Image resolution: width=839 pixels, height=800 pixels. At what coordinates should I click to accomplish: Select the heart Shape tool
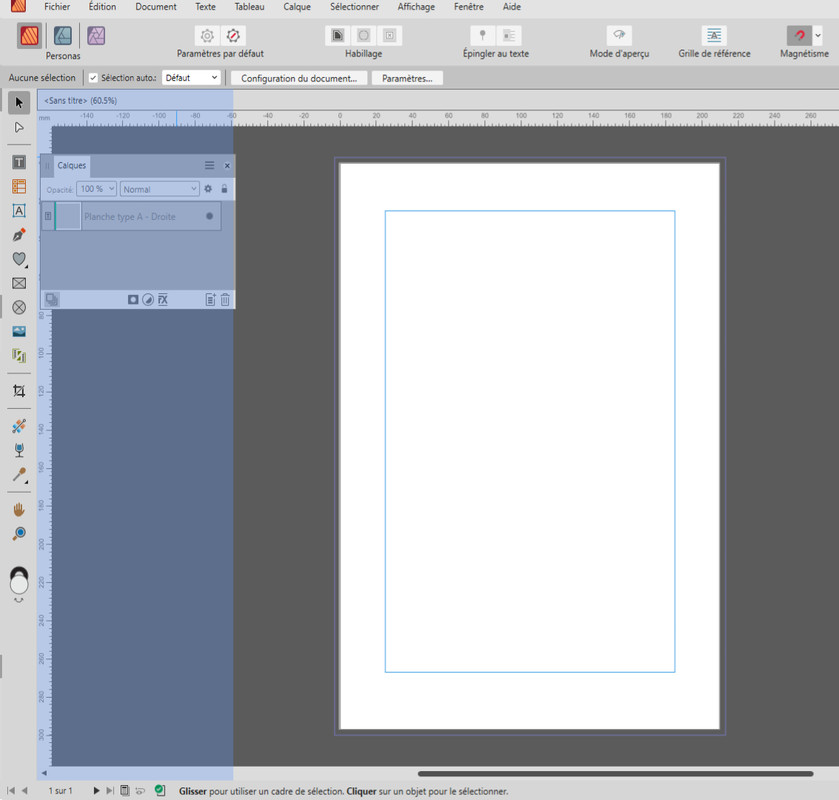[19, 259]
